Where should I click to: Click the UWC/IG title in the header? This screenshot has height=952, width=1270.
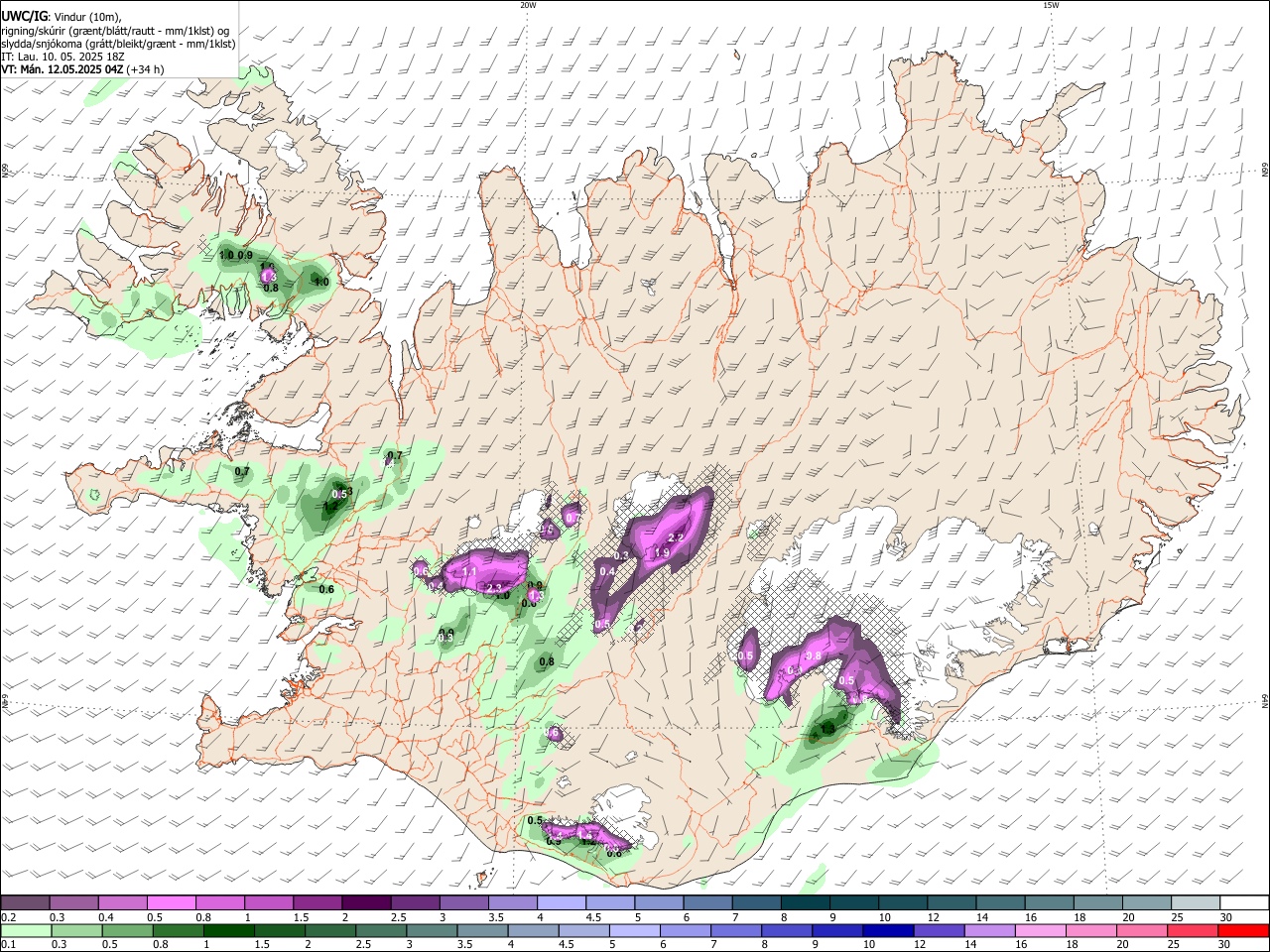coord(25,16)
